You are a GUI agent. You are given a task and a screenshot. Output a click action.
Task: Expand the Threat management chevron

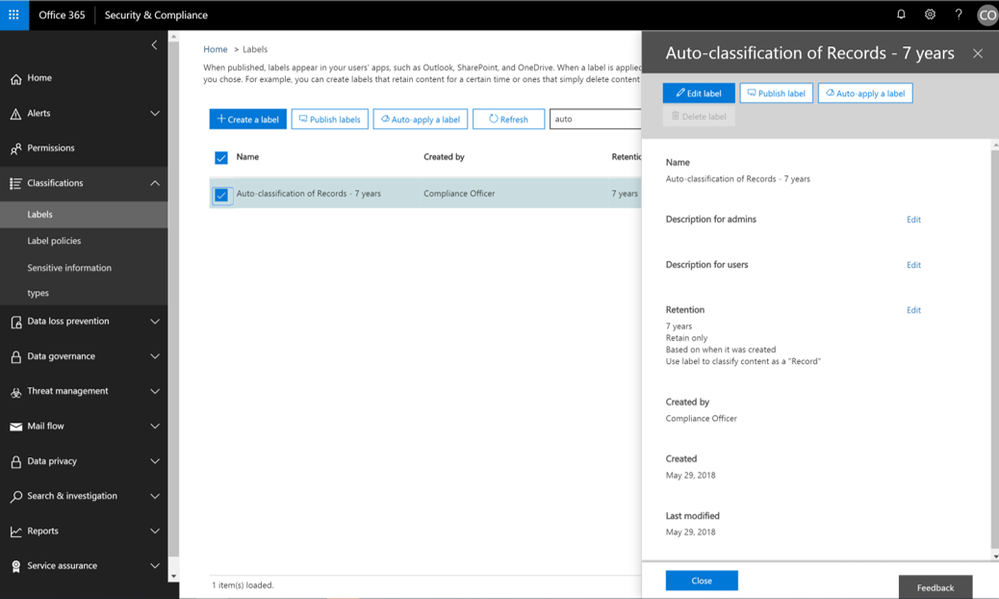[155, 392]
